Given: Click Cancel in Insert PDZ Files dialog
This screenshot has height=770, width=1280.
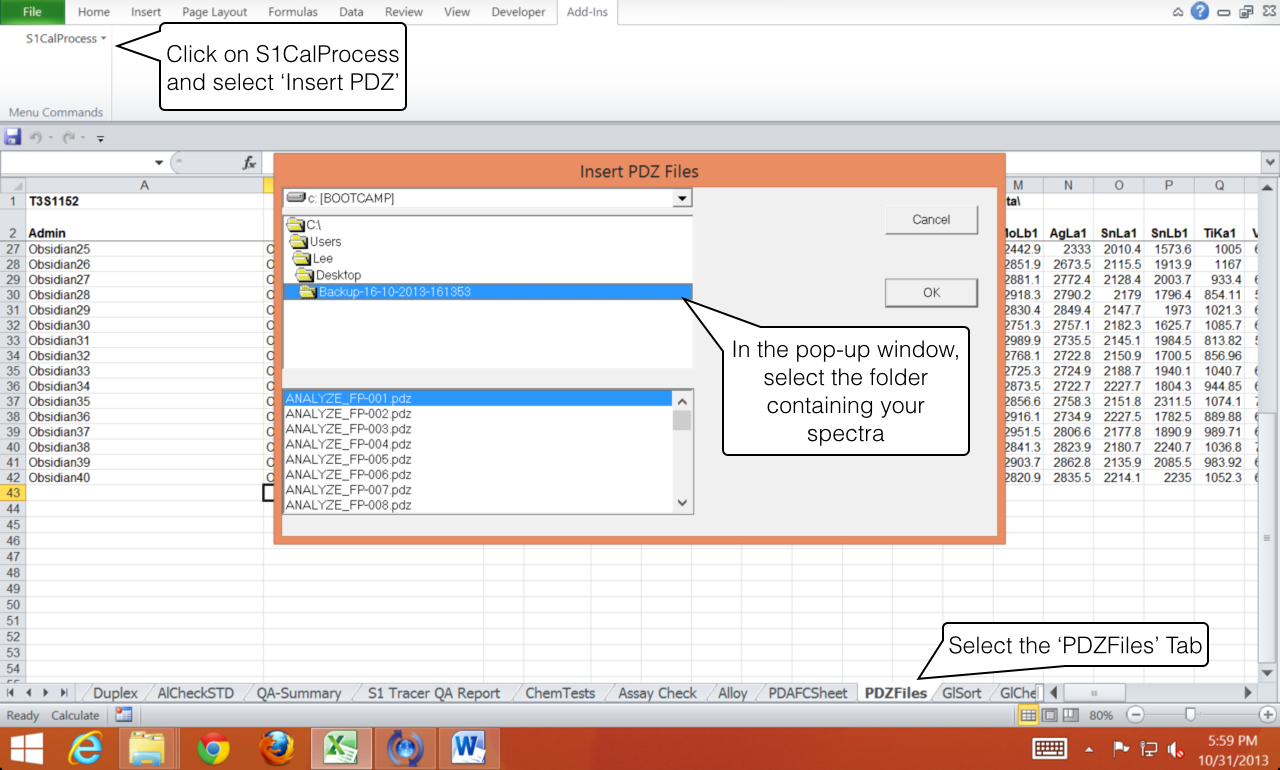Looking at the screenshot, I should [931, 220].
